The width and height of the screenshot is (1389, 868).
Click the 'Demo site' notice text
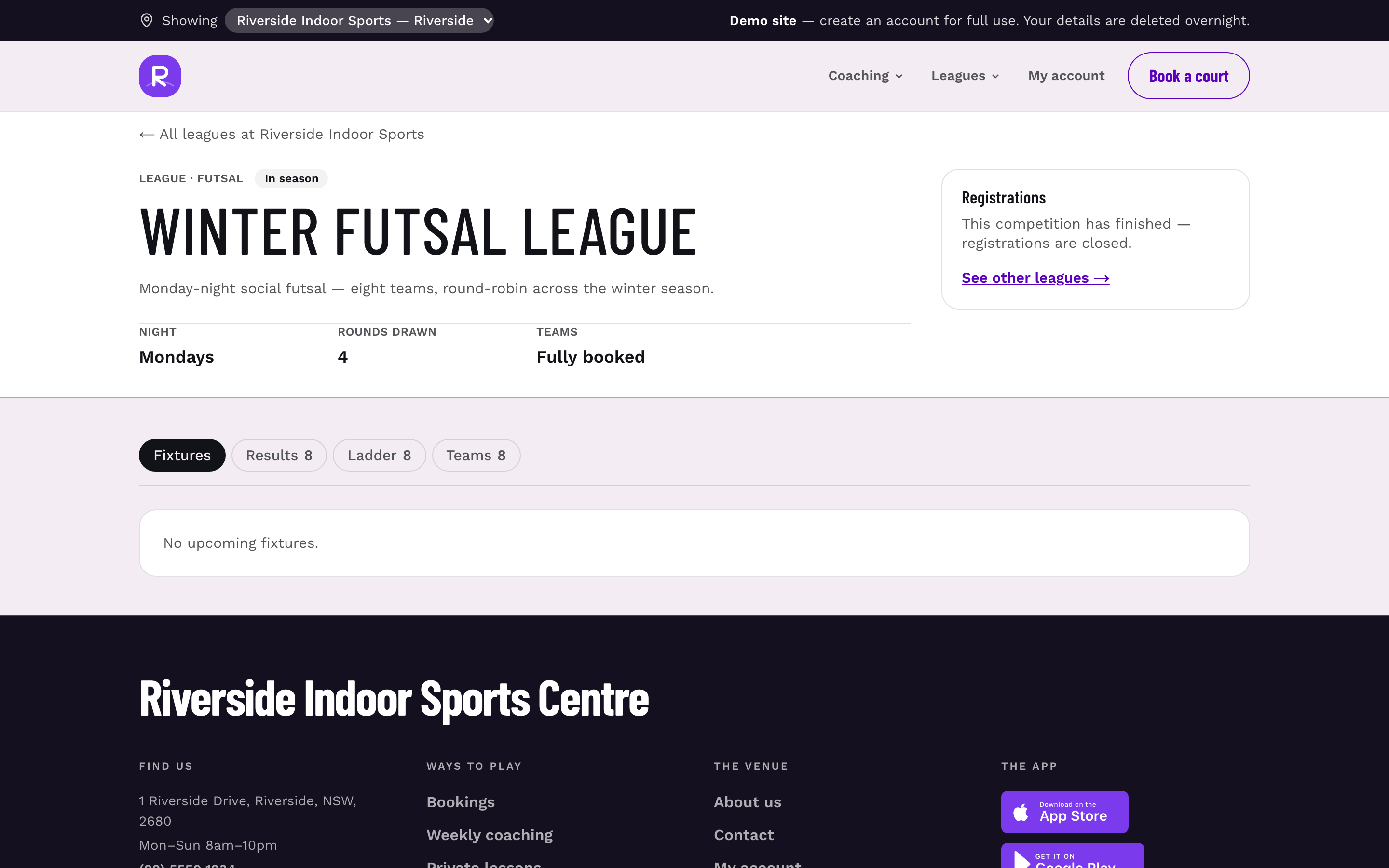(x=762, y=21)
